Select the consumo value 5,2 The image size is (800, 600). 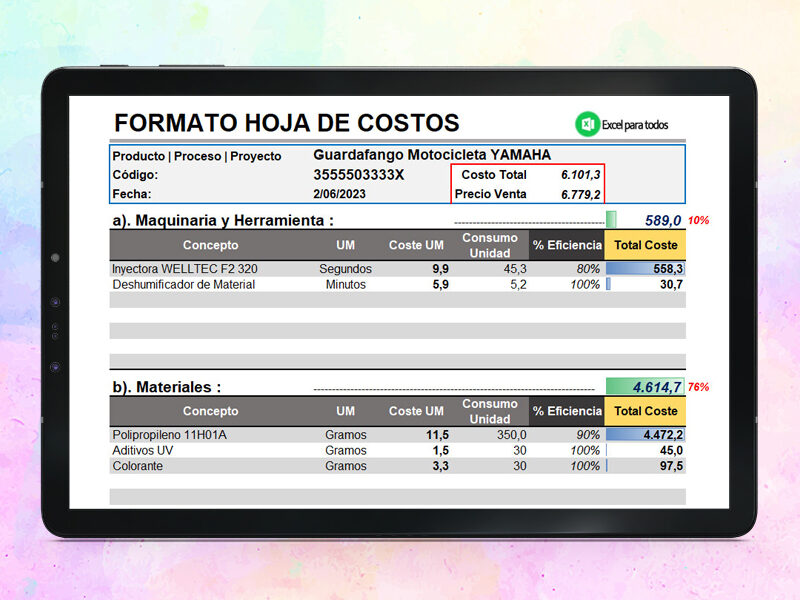click(x=518, y=285)
